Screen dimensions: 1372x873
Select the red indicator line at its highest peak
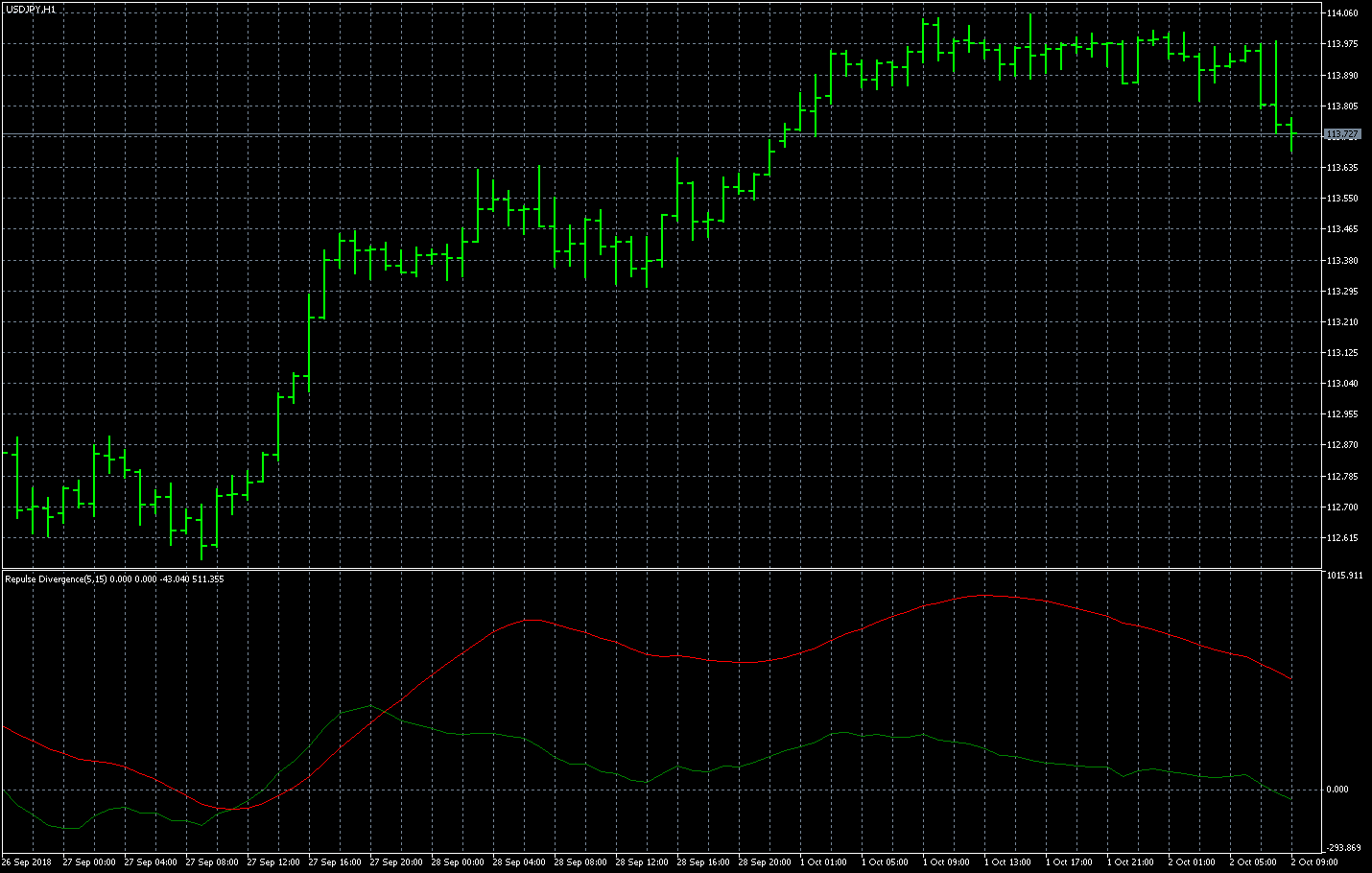point(986,596)
